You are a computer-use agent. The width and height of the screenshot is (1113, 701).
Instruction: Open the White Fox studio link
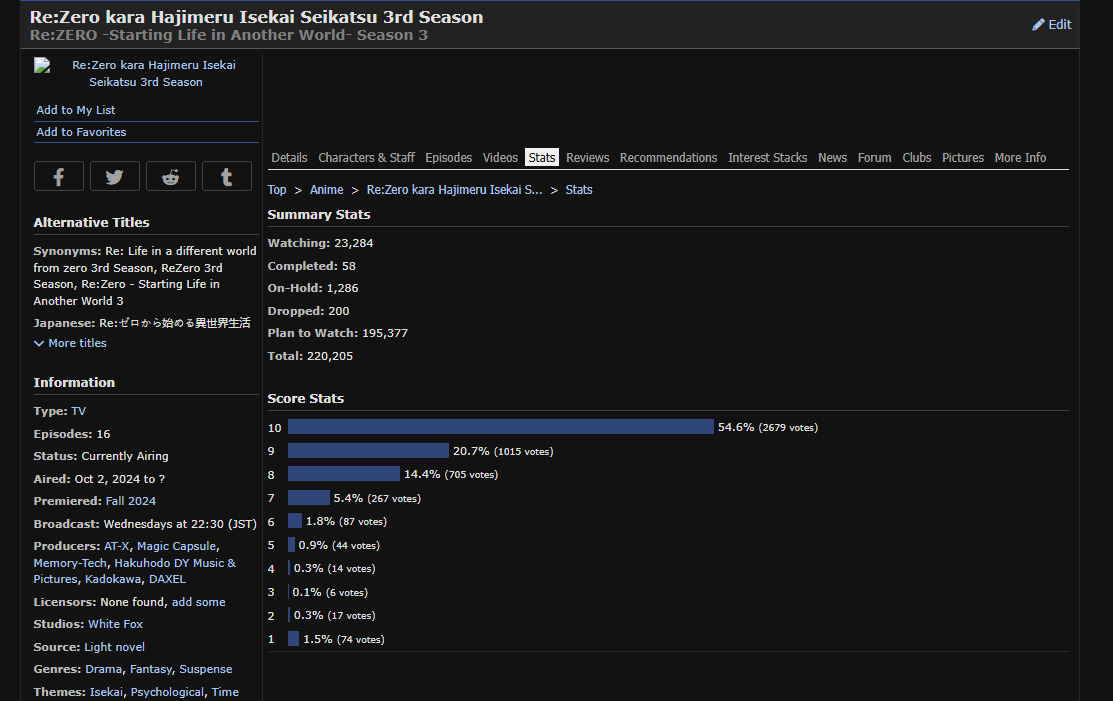click(x=115, y=624)
